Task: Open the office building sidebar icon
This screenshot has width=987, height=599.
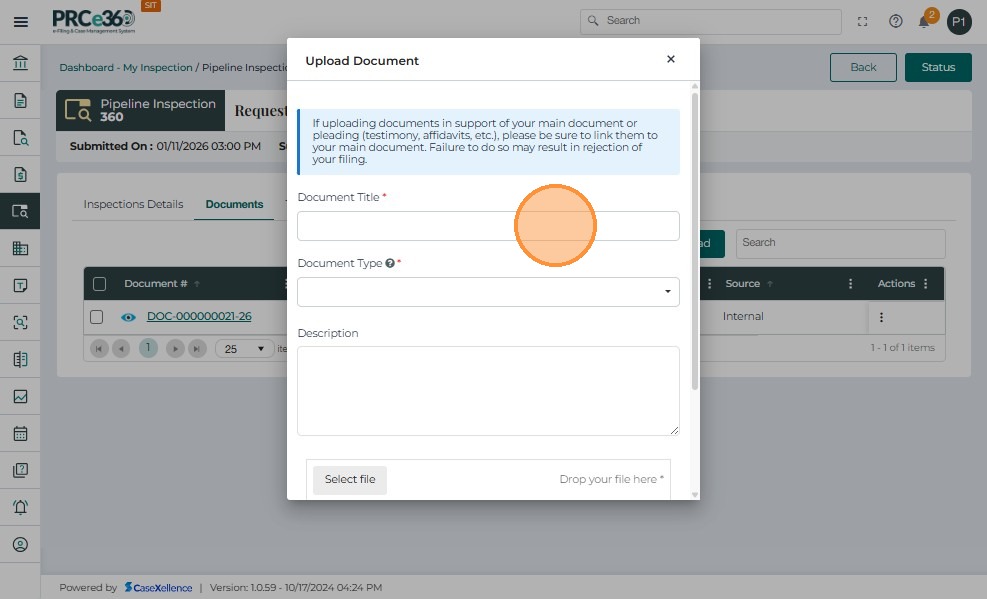Action: click(20, 248)
